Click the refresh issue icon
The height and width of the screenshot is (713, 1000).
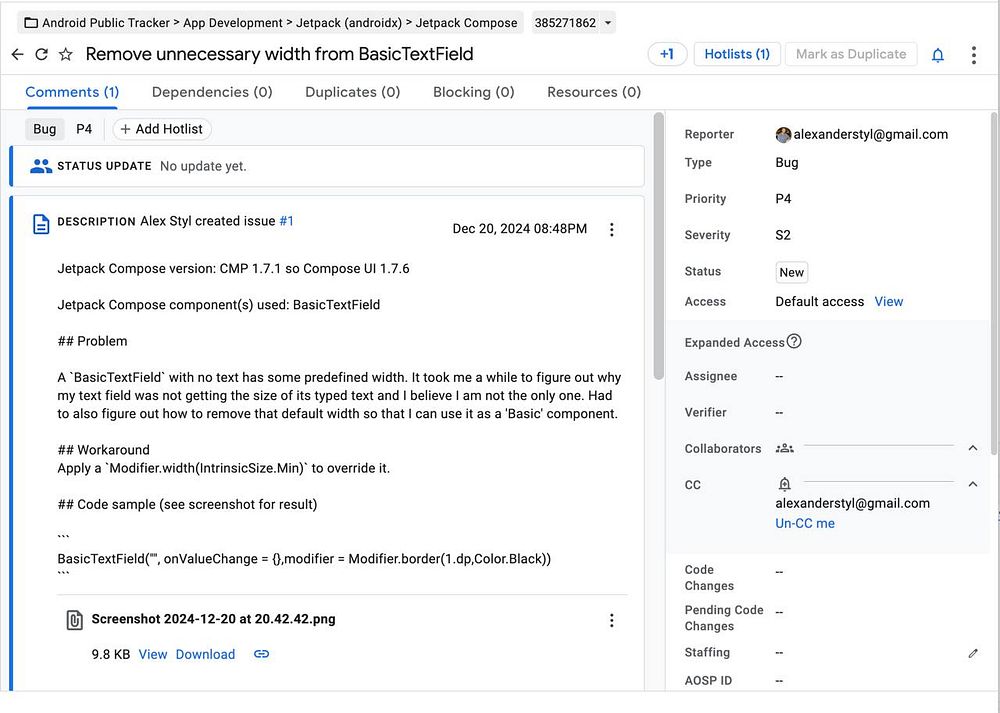[x=41, y=54]
